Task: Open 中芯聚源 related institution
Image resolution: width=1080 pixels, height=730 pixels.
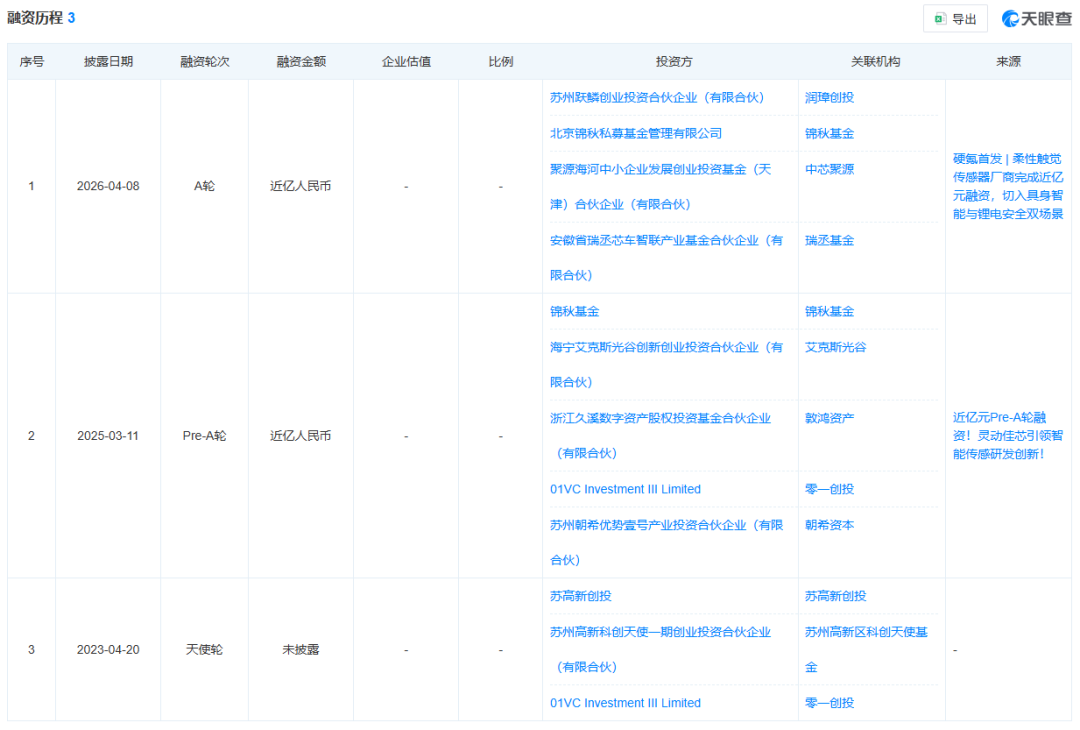Action: click(x=829, y=169)
